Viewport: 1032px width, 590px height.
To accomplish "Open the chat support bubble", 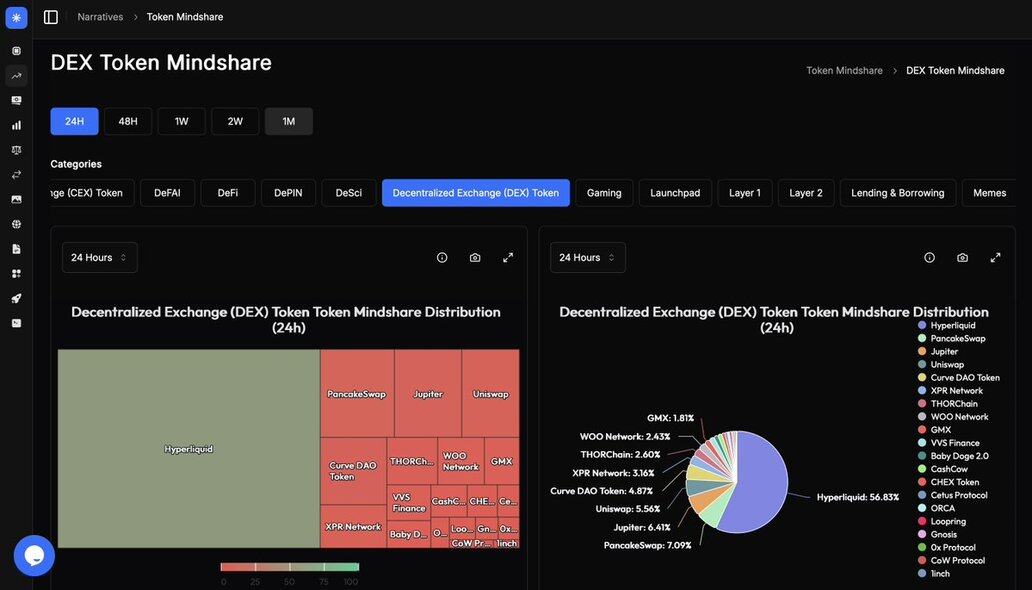I will coord(34,556).
